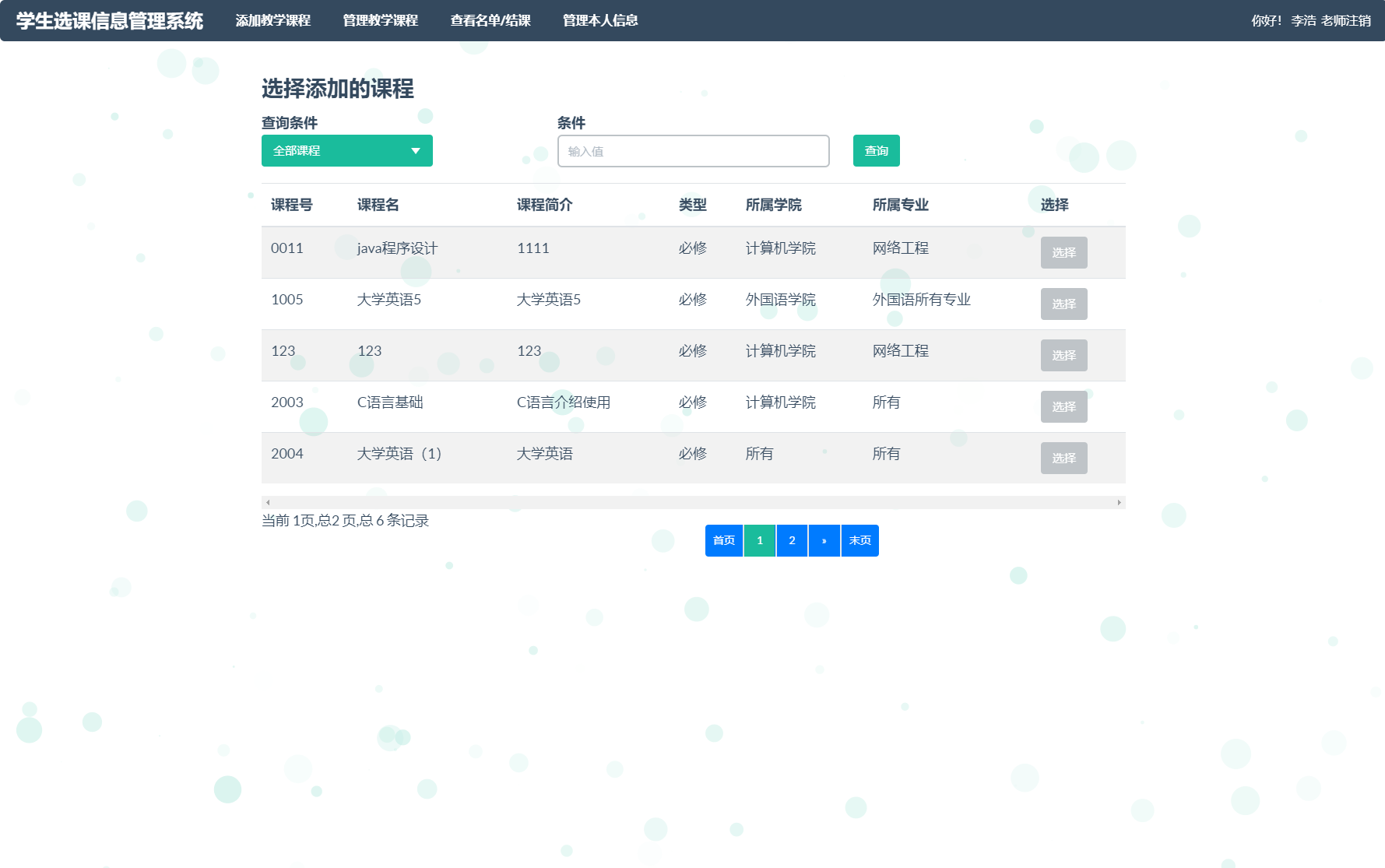1385x868 pixels.
Task: Click the dropdown arrow on course type filter
Action: (x=417, y=150)
